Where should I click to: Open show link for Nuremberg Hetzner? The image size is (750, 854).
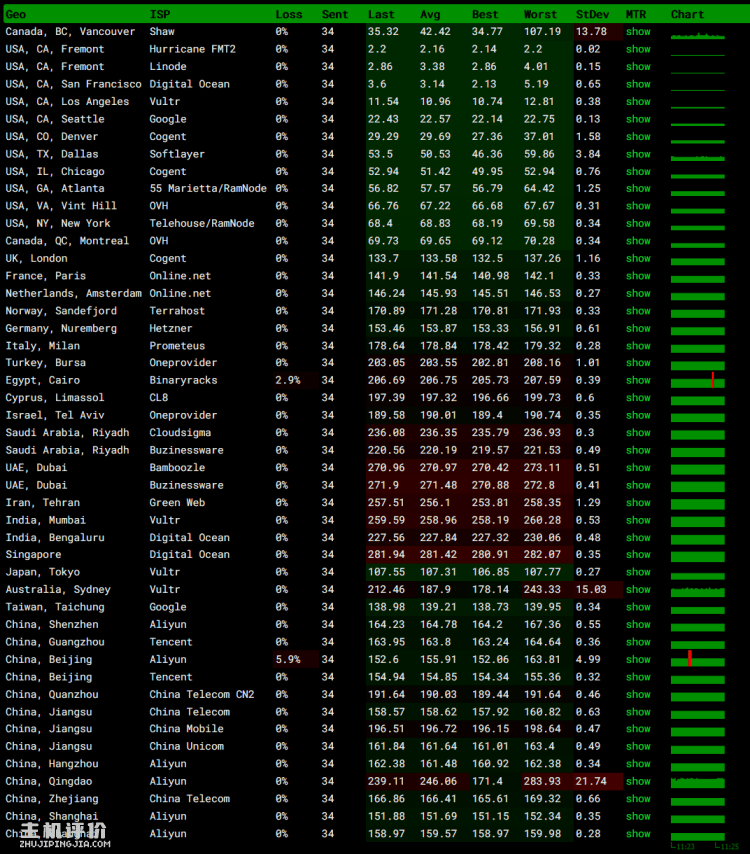point(638,328)
